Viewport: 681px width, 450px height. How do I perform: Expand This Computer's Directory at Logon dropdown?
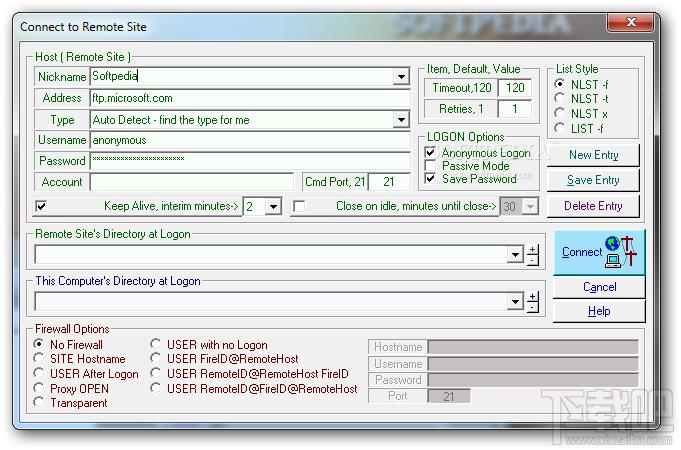(x=515, y=301)
